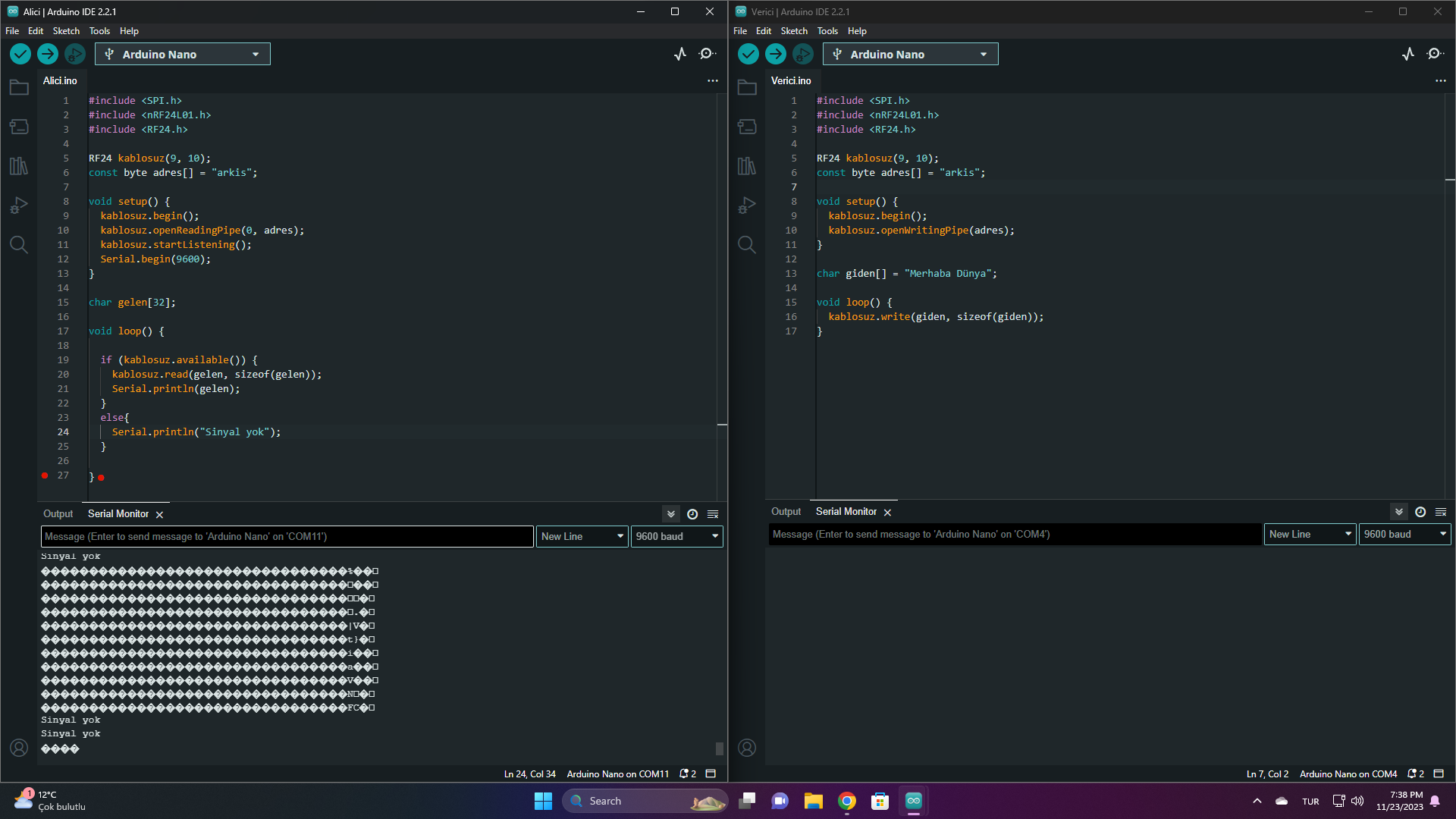1456x819 pixels.
Task: Toggle autoscroll in Verici Serial Monitor
Action: [1399, 512]
